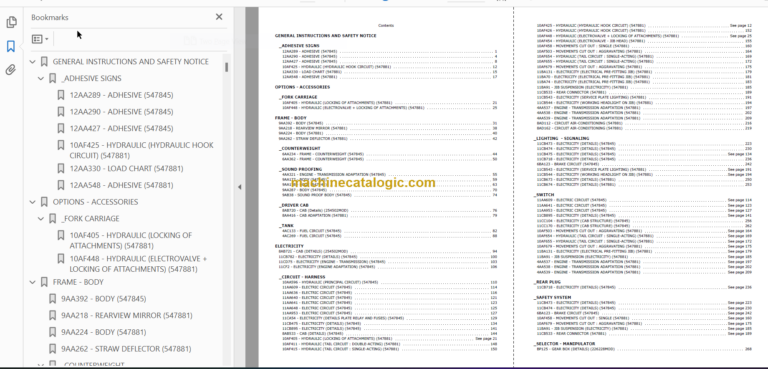Screen dimensions: 768x369
Task: Click bookmark icon beside _FORK CARRIAGE
Action: coord(52,219)
